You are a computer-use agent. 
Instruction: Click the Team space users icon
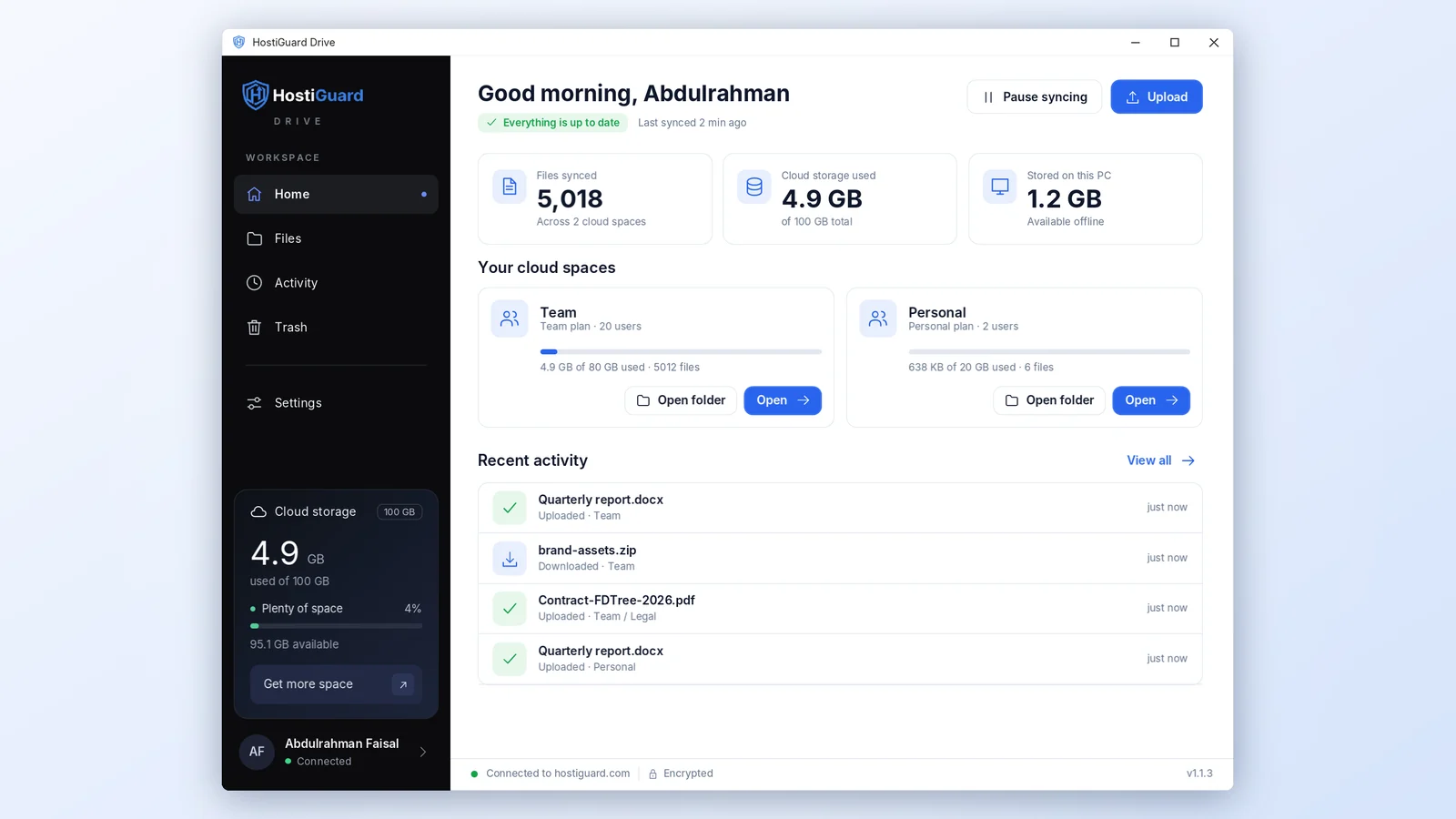510,318
